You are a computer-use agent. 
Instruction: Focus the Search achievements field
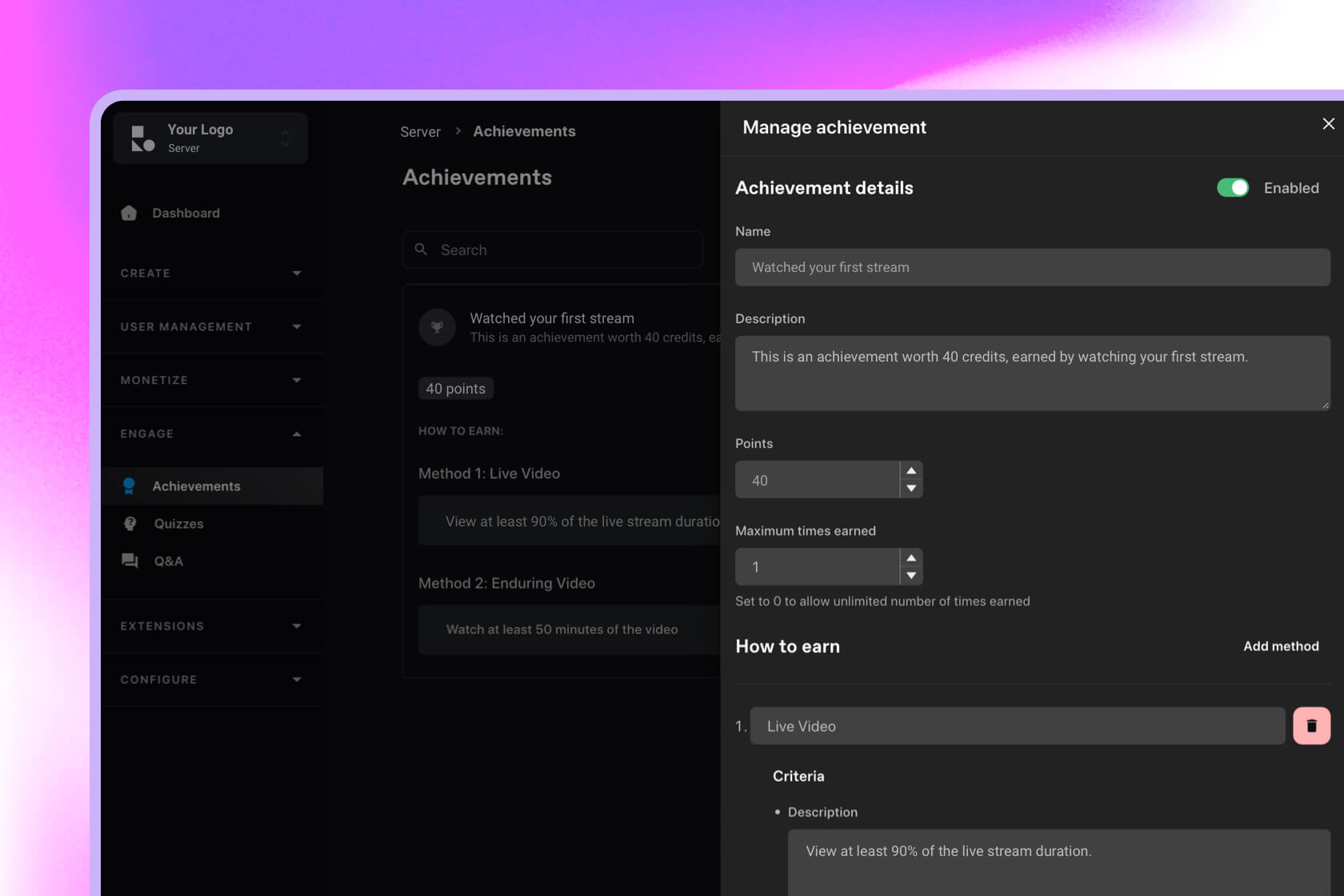coord(552,250)
